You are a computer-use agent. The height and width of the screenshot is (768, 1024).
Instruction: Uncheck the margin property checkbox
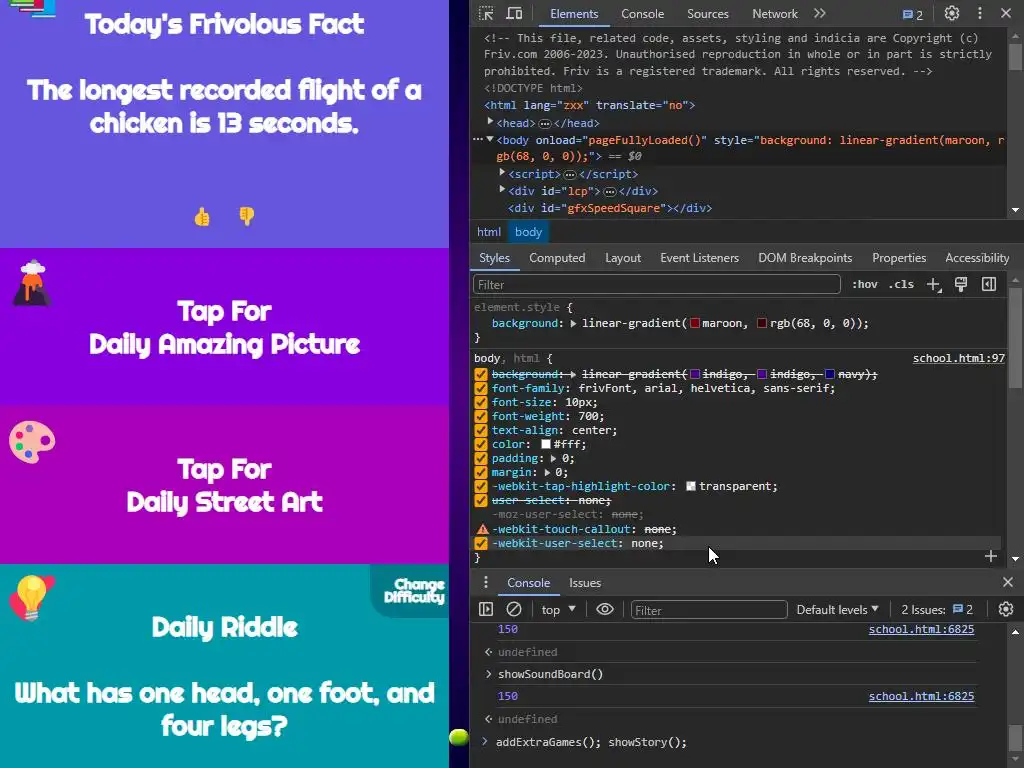click(481, 472)
